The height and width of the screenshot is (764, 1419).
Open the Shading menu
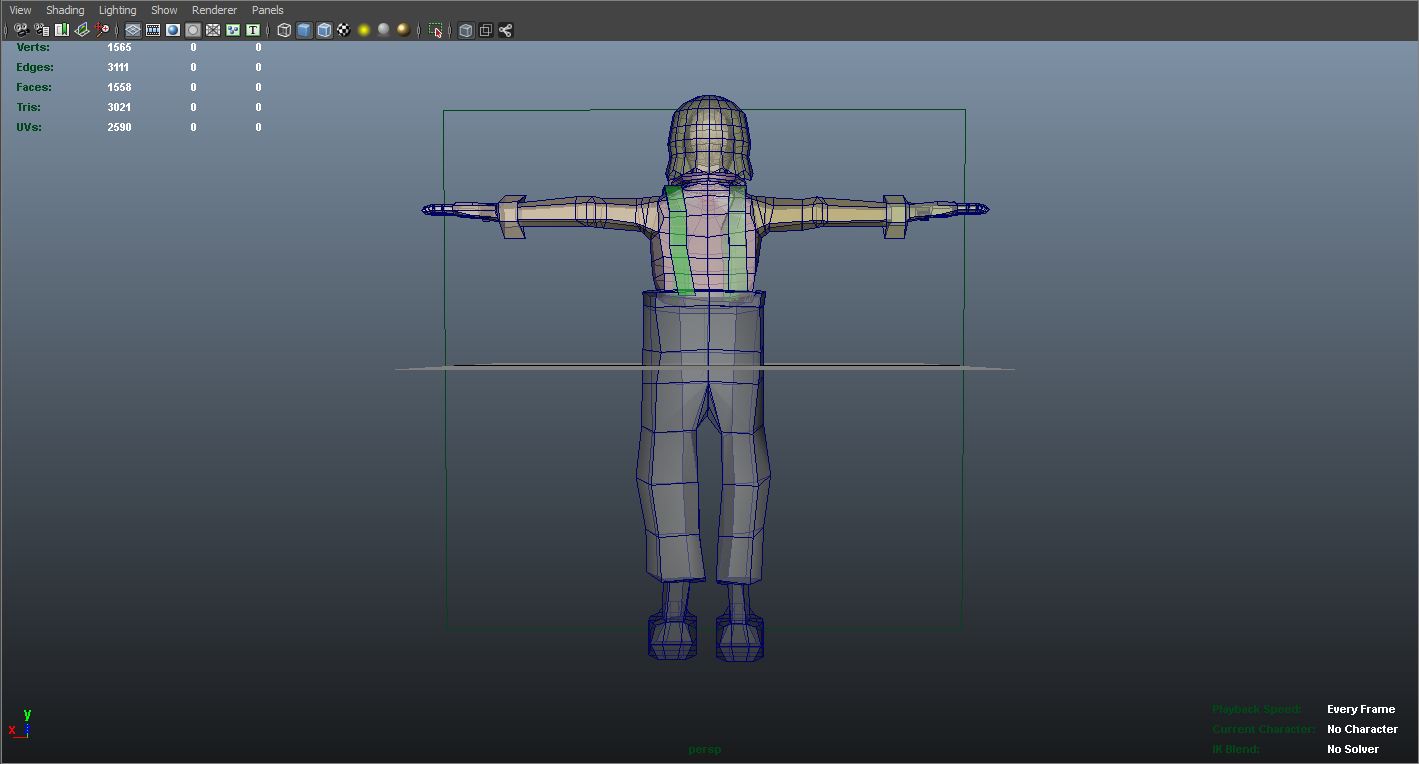(x=65, y=10)
